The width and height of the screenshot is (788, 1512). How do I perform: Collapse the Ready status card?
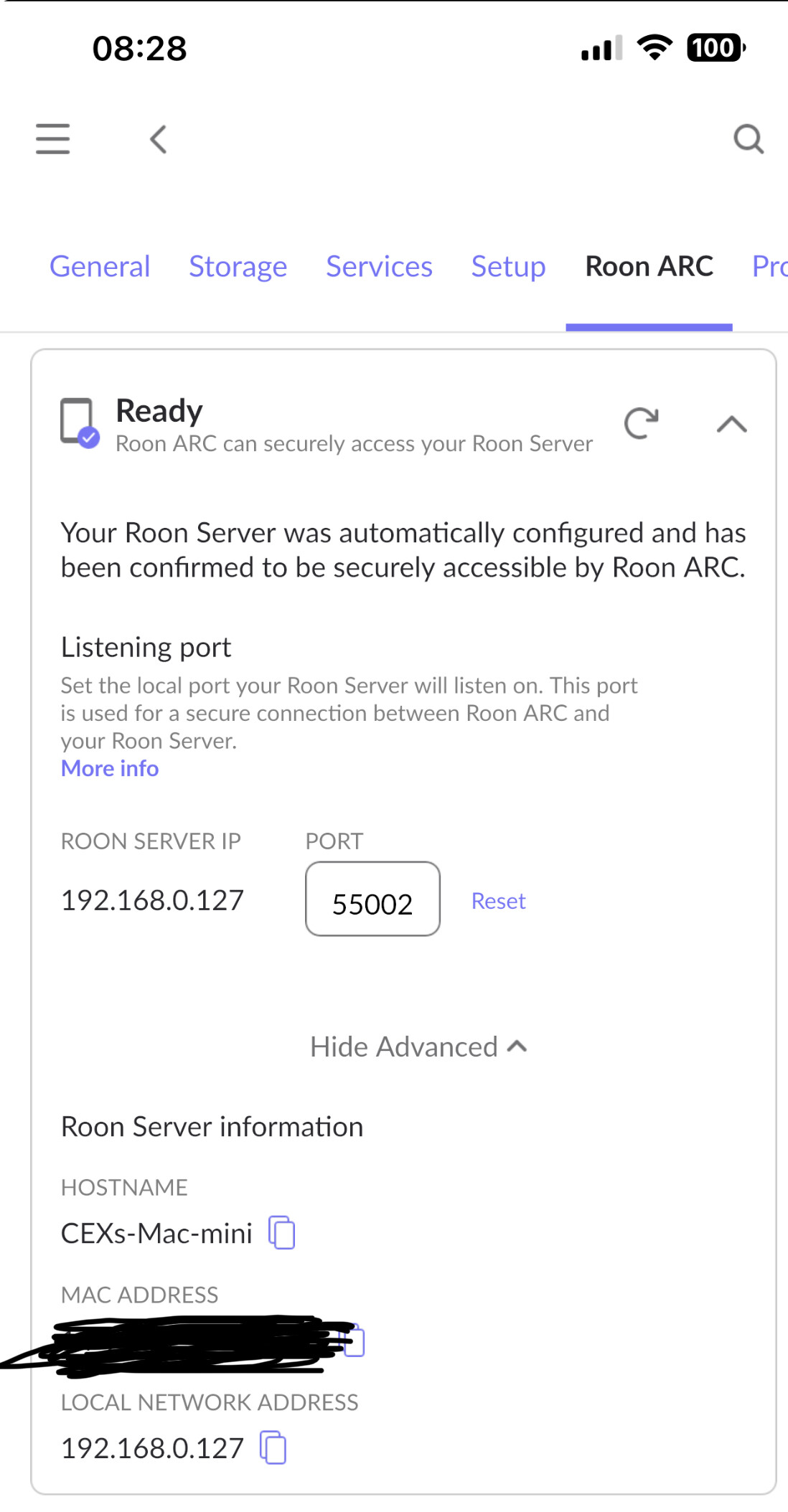[732, 425]
